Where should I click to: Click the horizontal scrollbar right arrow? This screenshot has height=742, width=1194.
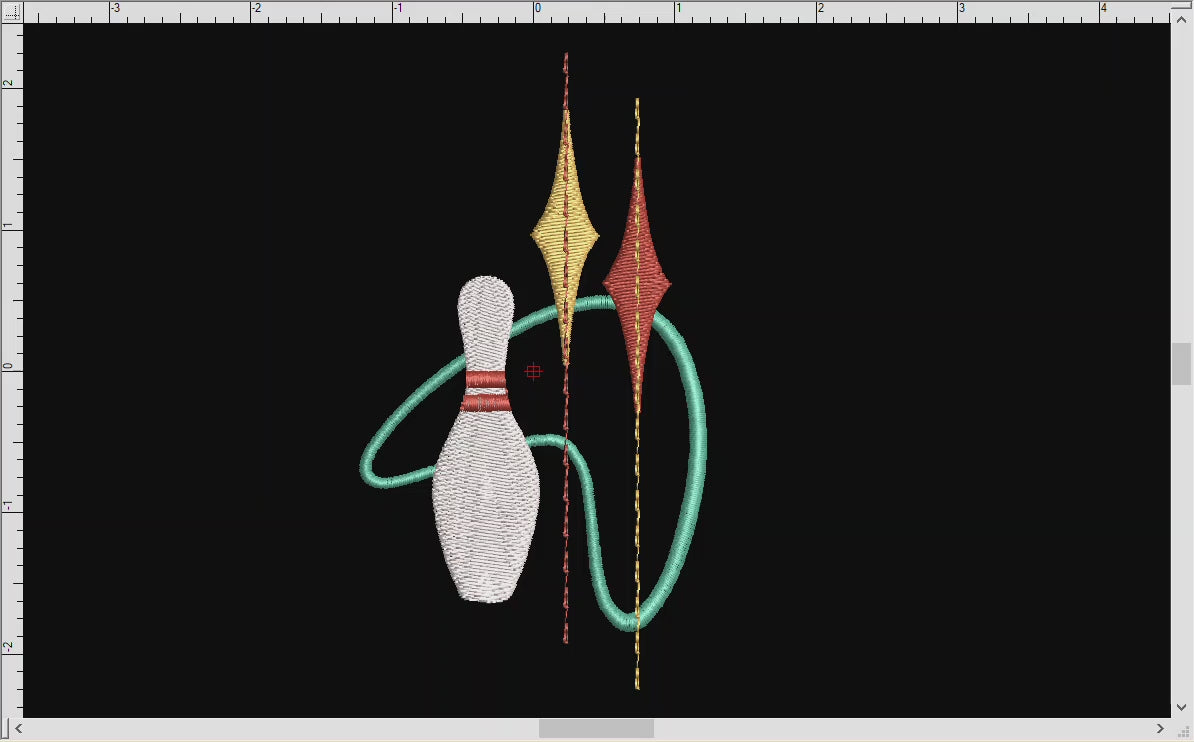pos(1161,729)
